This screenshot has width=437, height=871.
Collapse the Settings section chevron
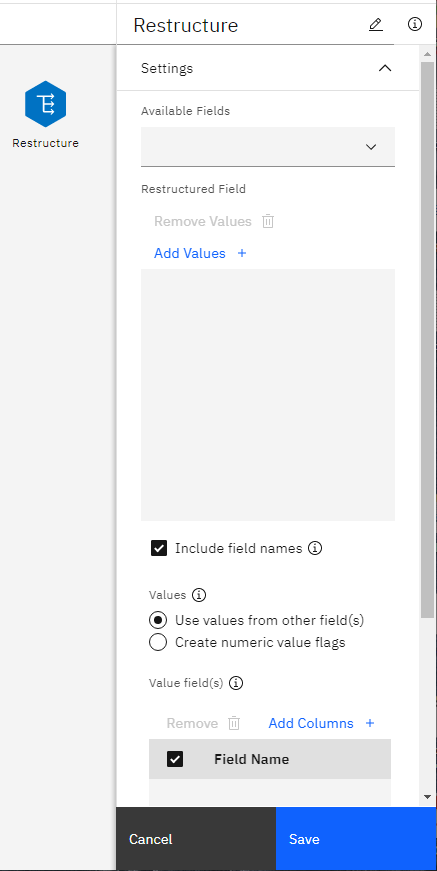385,68
